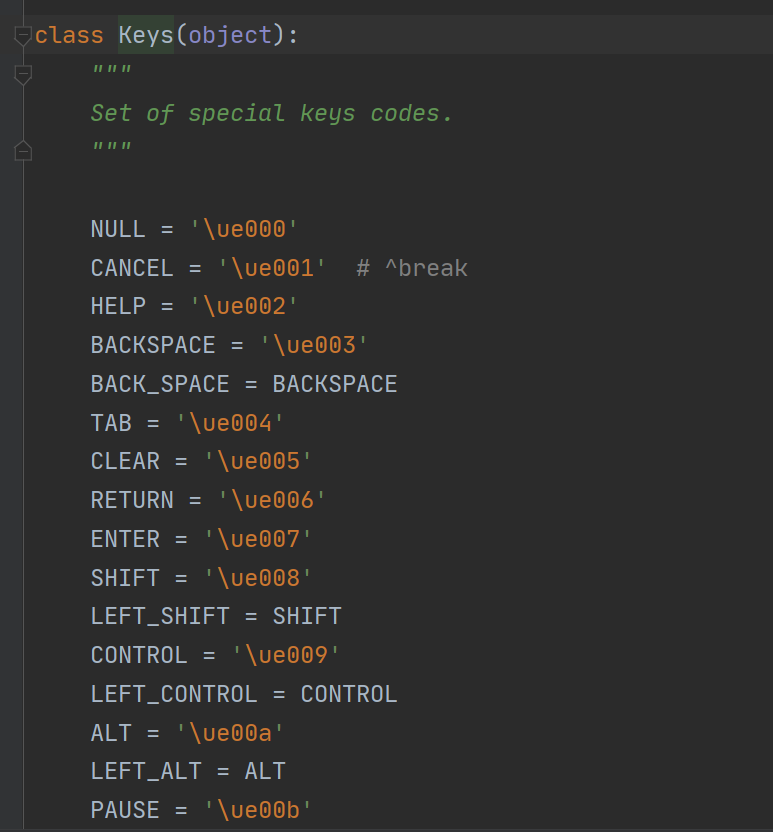Click the object base class name

pyautogui.click(x=230, y=35)
